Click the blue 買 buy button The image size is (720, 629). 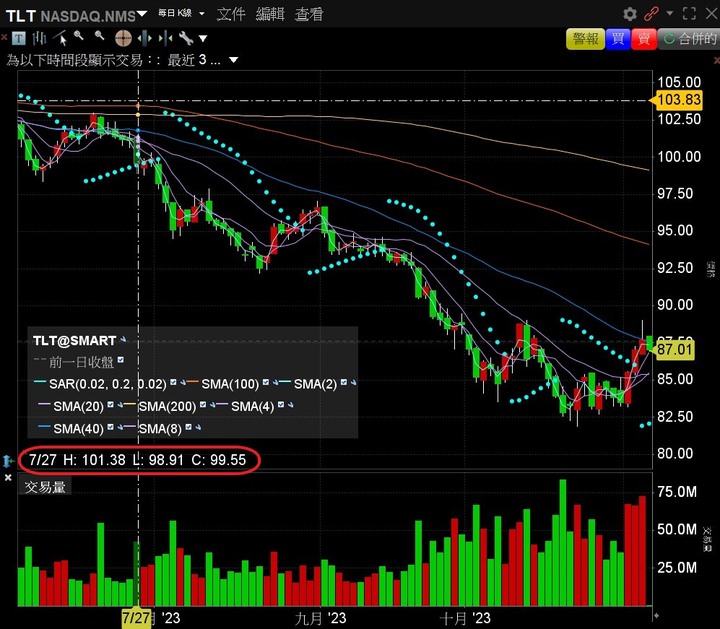[618, 39]
